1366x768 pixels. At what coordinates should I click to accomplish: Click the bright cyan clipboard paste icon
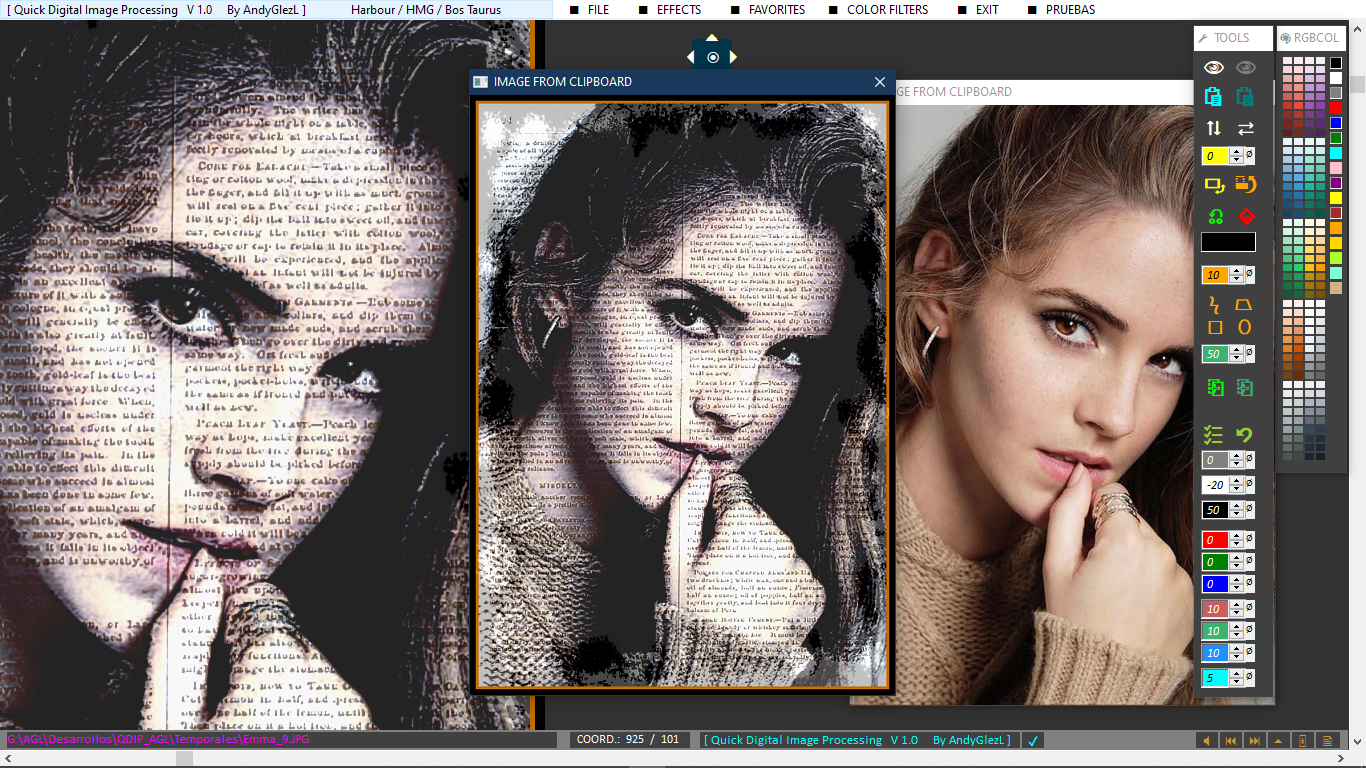[1213, 97]
